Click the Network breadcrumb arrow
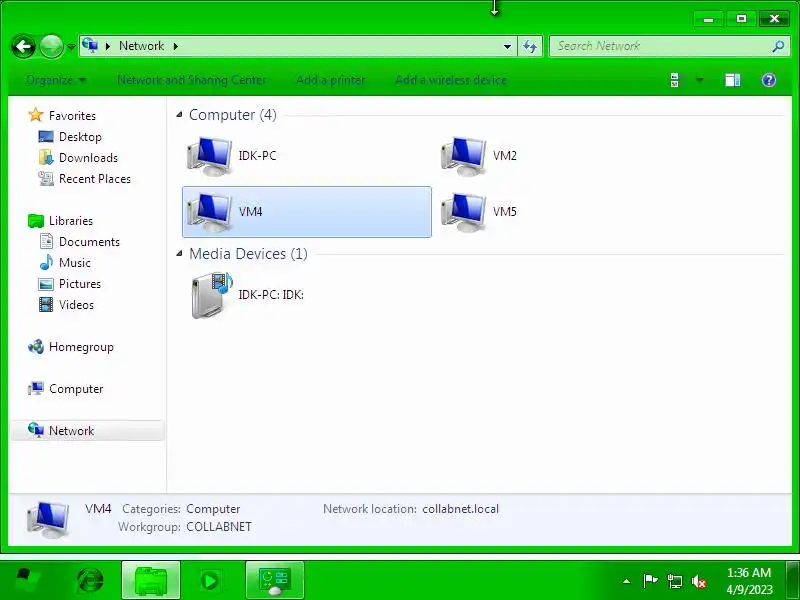The height and width of the screenshot is (600, 800). coord(176,46)
